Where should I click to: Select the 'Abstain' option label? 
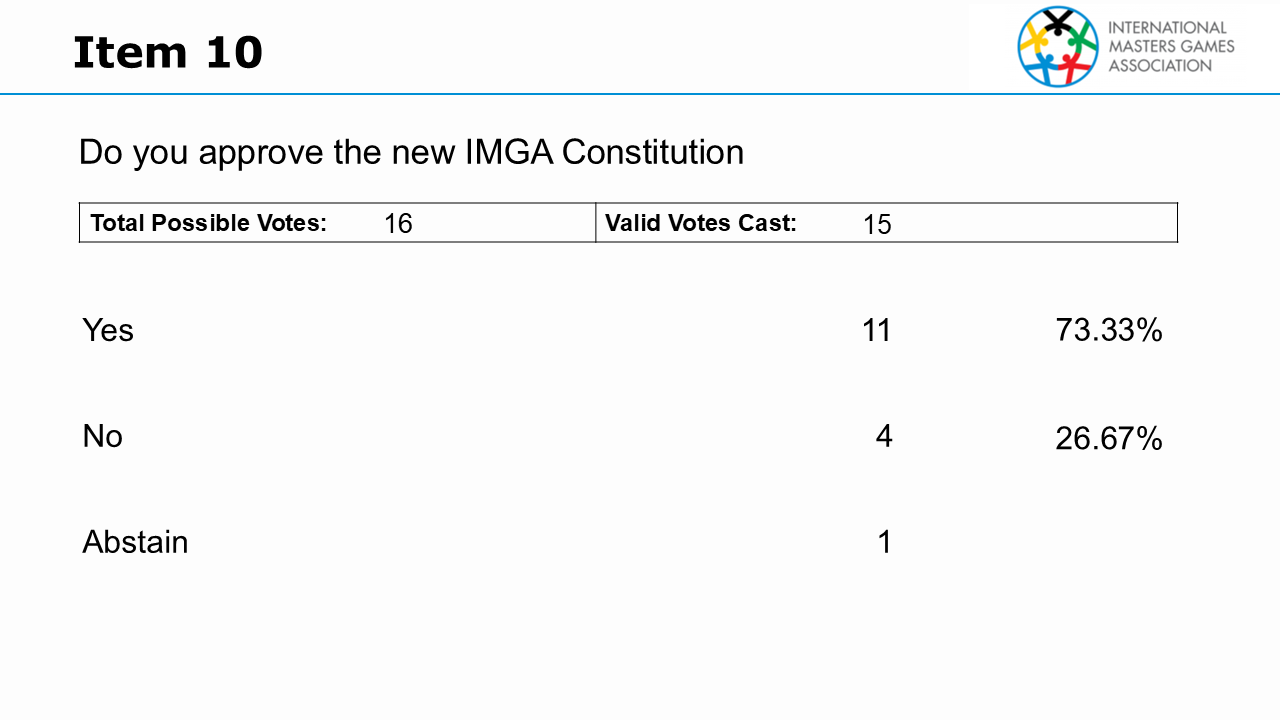pyautogui.click(x=135, y=542)
